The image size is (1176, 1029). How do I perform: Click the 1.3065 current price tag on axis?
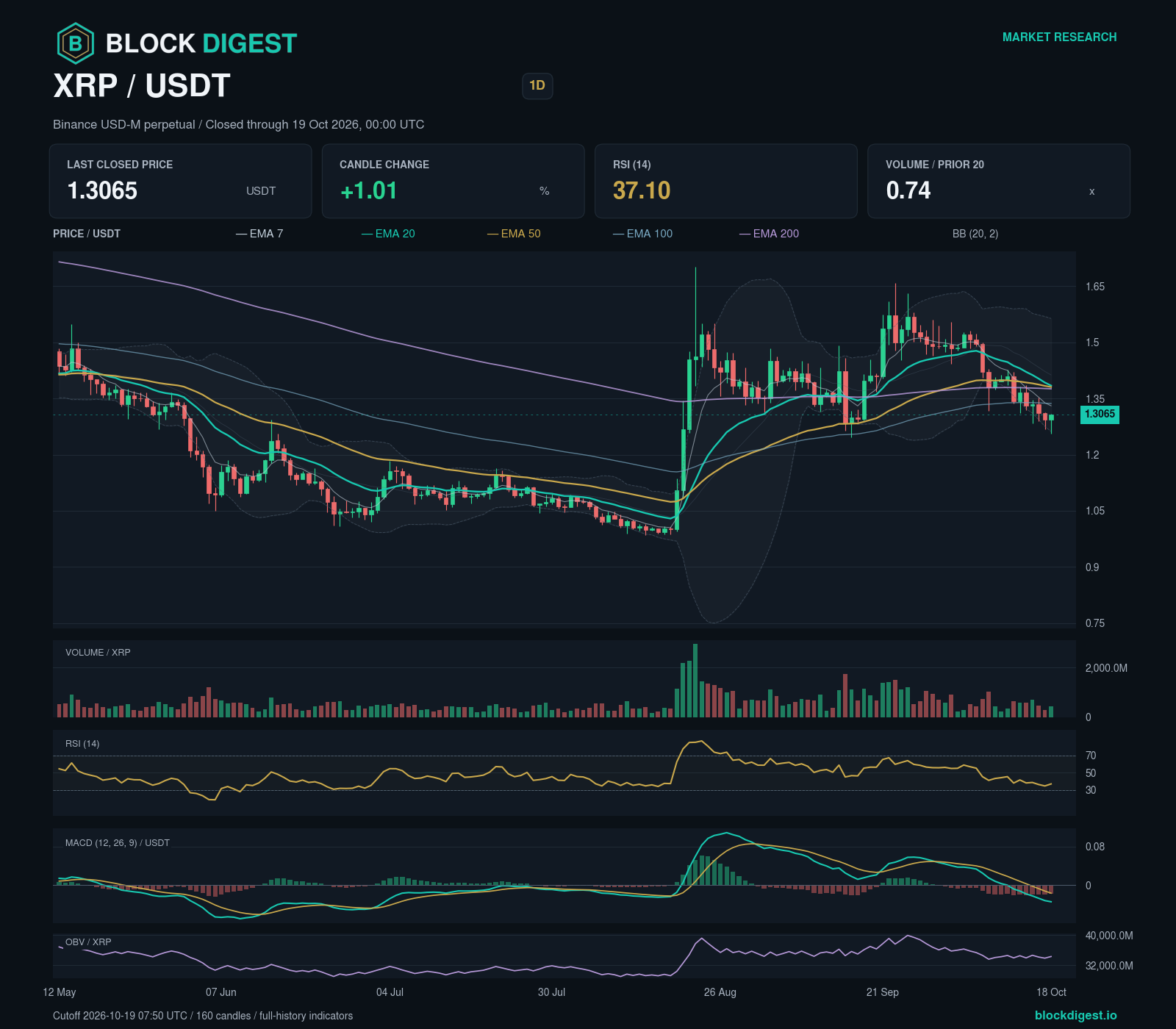click(1100, 414)
